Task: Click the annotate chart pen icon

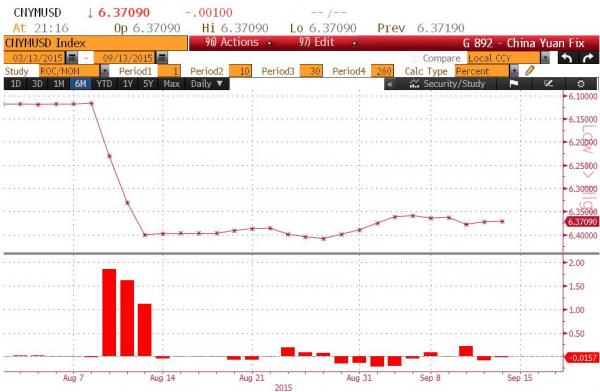Action: coord(548,84)
